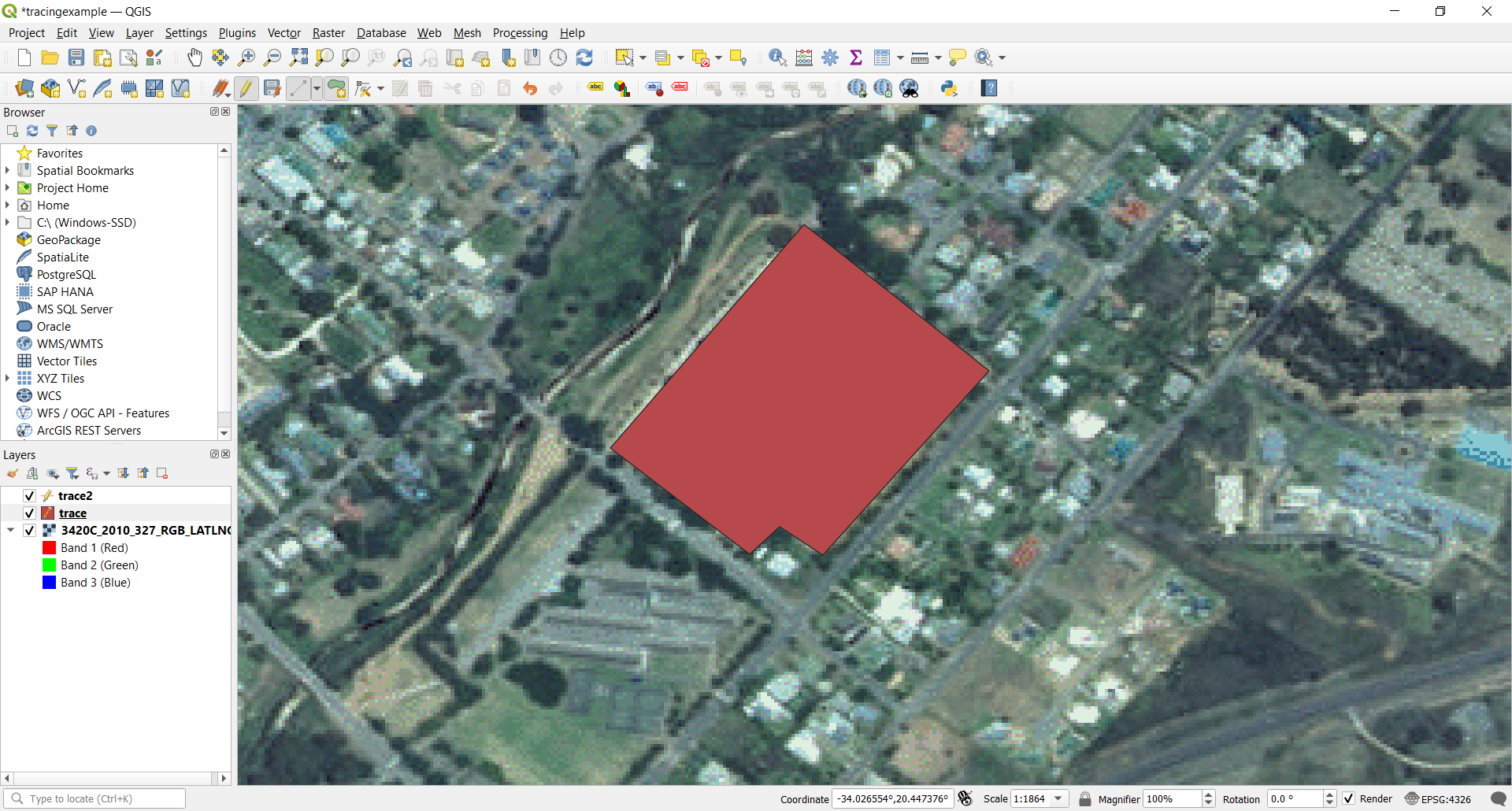Activate the Identify Features tool
This screenshot has width=1512, height=811.
pyautogui.click(x=777, y=57)
